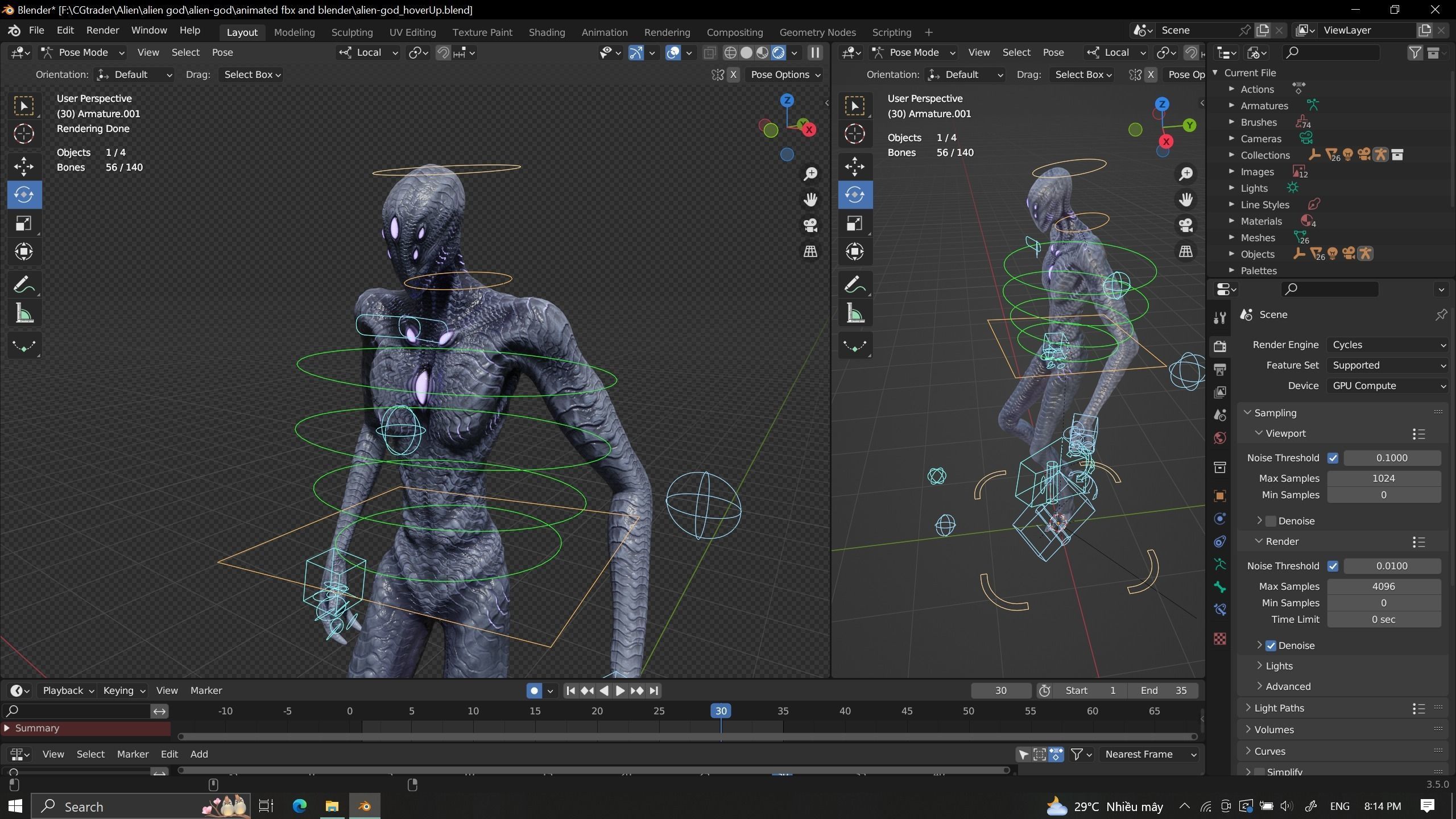
Task: Toggle Render Noise Threshold checkbox
Action: click(1333, 566)
